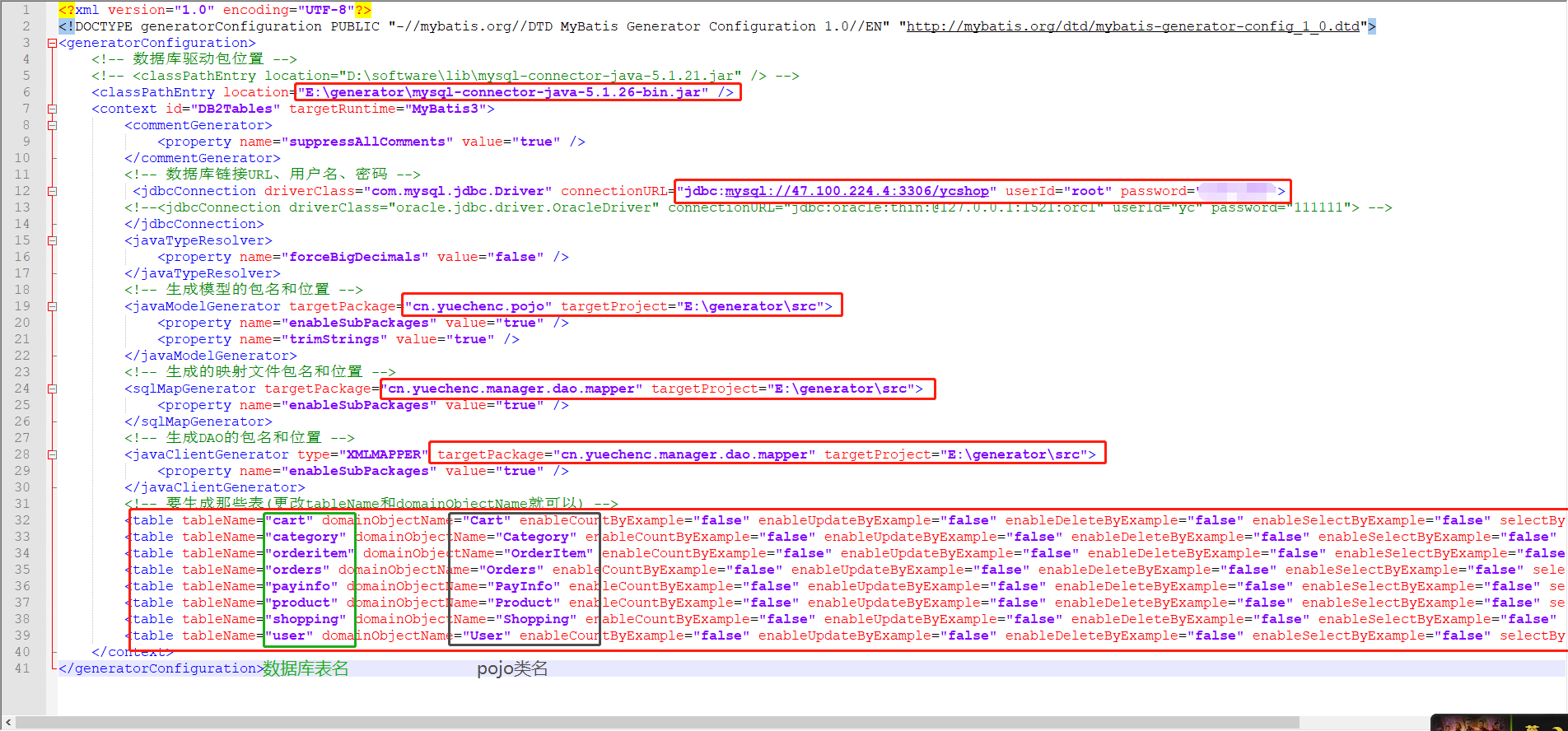Collapse the javaClientGenerator fold marker

point(52,455)
